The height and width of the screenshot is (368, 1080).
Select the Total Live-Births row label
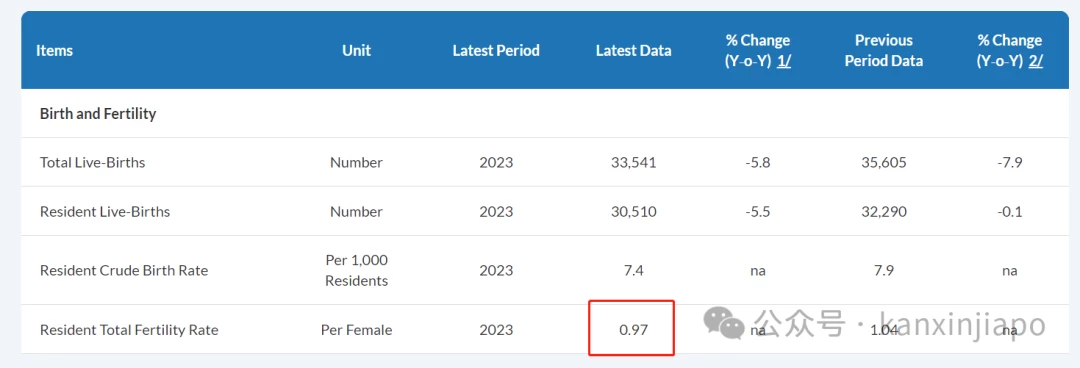(92, 163)
